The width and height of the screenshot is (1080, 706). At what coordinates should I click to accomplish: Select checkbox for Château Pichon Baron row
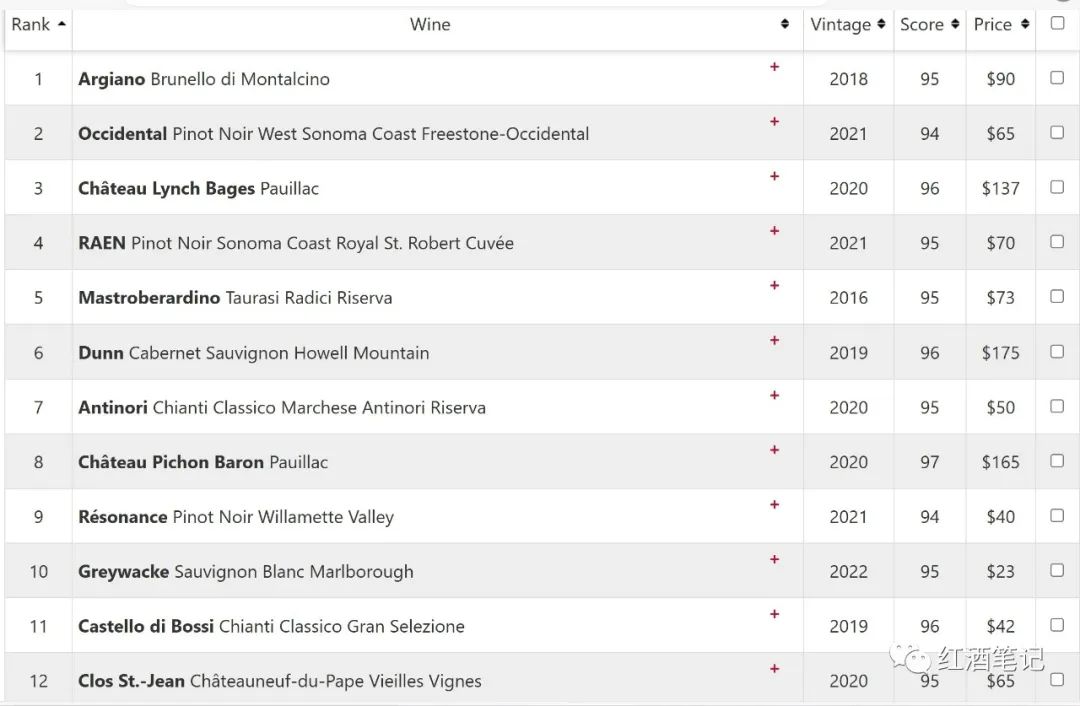1057,461
